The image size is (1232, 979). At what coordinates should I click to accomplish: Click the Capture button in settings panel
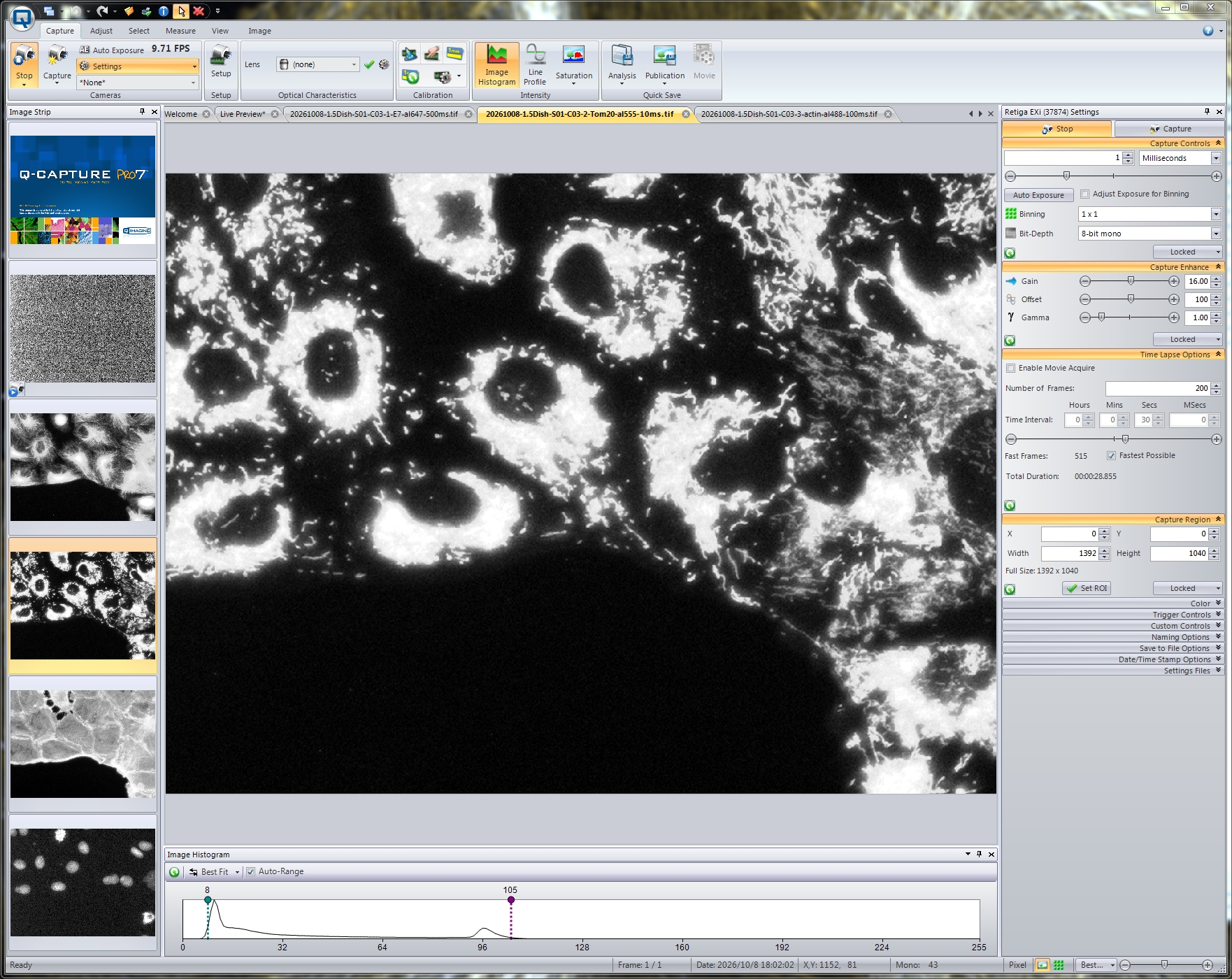click(x=1169, y=129)
